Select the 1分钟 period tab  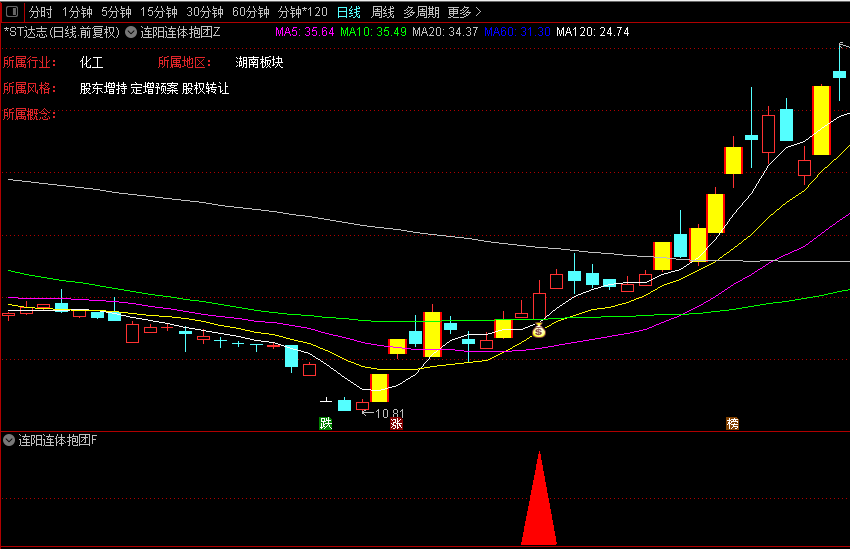pos(77,12)
